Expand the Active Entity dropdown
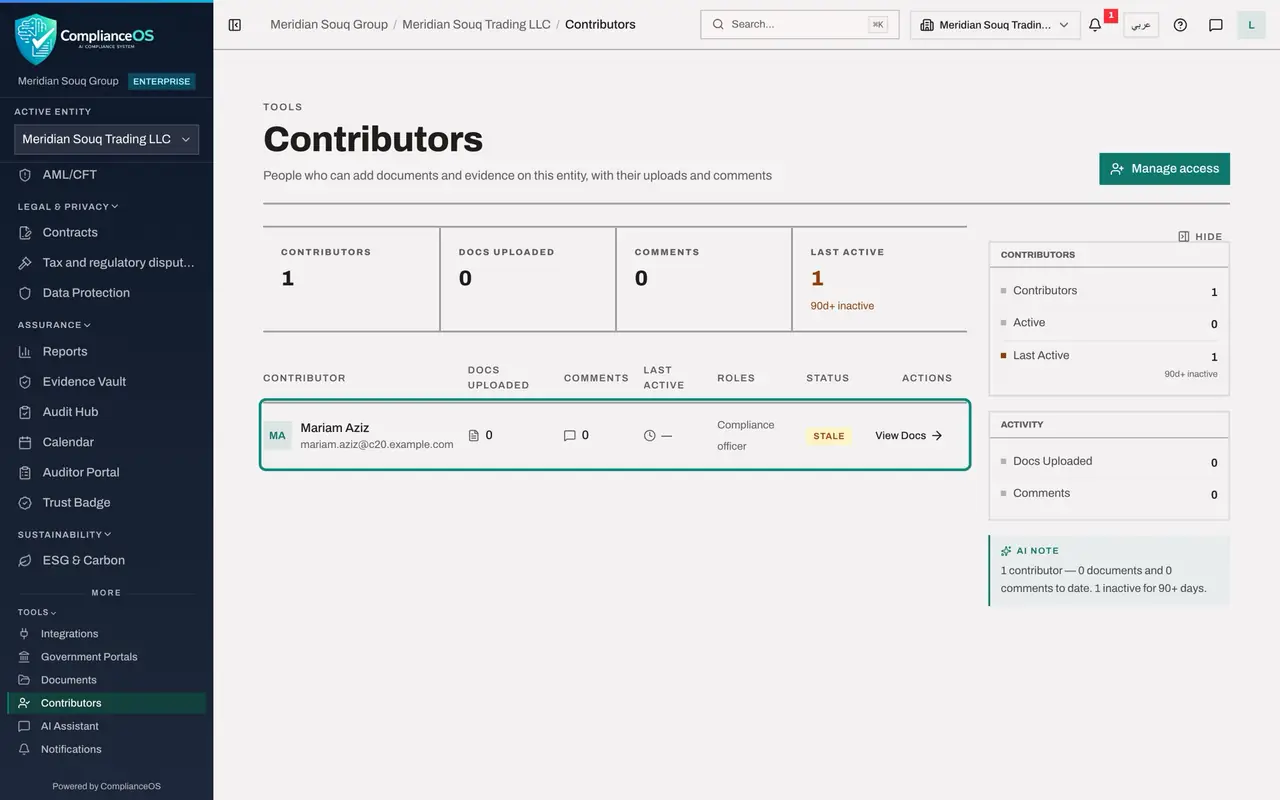1280x800 pixels. [x=106, y=139]
